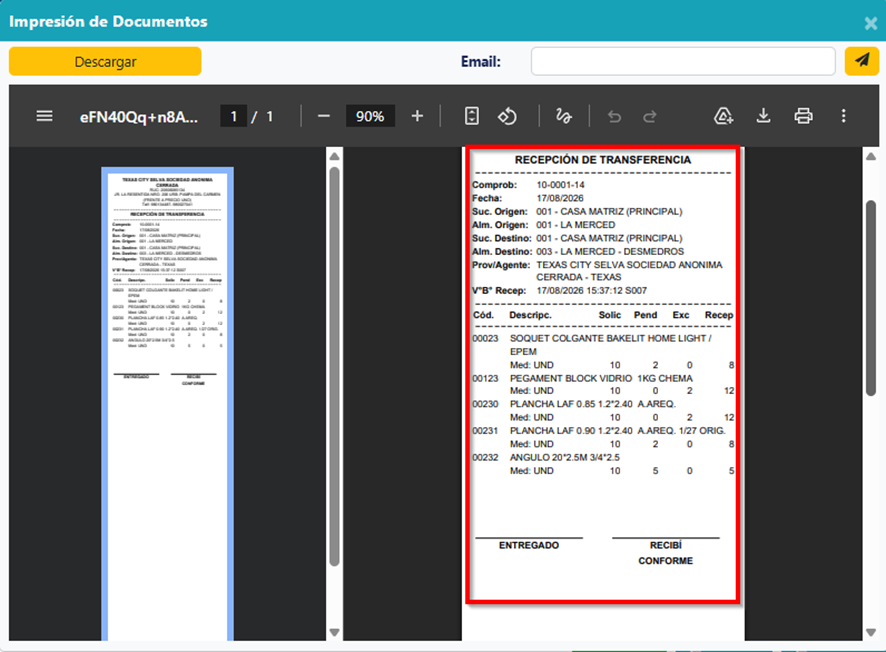Click the Fecha value 17/08/2026

560,198
